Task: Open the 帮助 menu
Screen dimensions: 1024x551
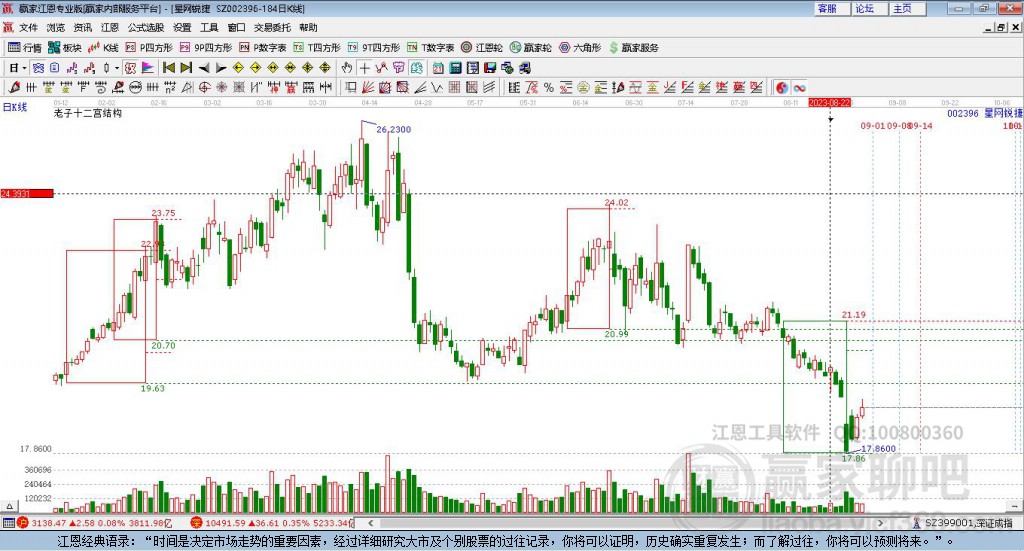Action: (x=308, y=27)
